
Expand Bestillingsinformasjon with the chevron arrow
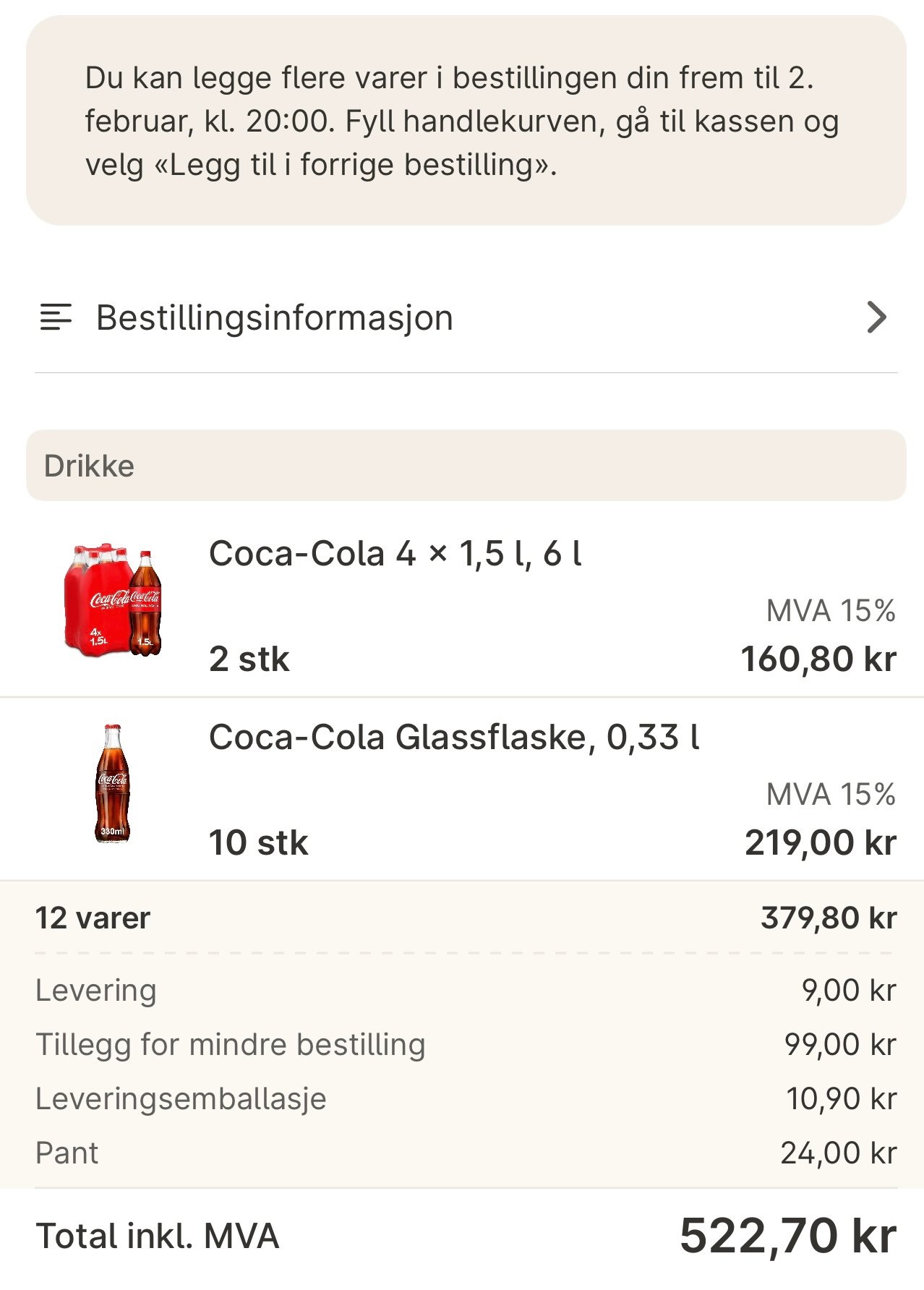(x=876, y=317)
